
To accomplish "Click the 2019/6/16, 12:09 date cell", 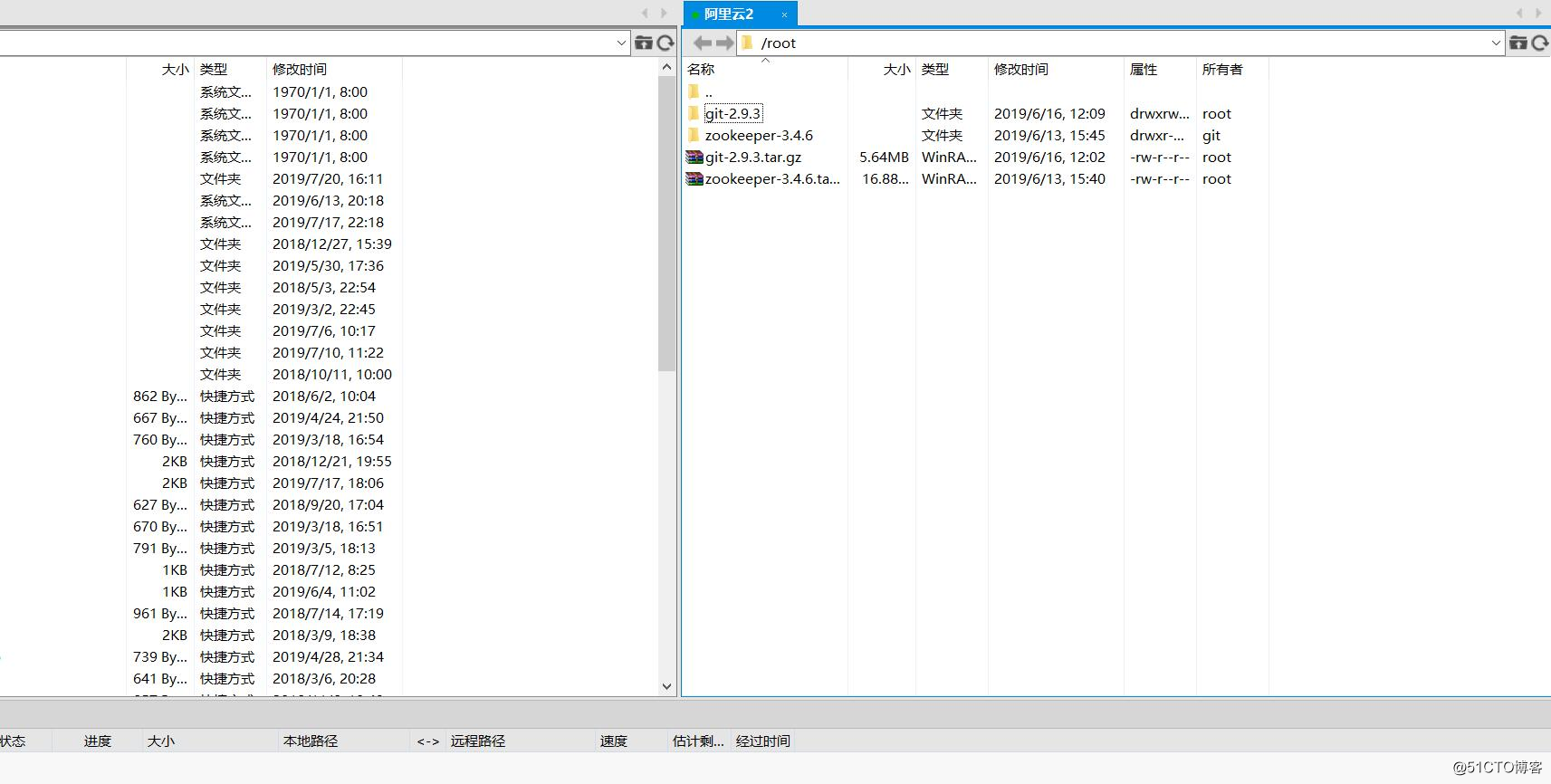I will tap(1049, 113).
